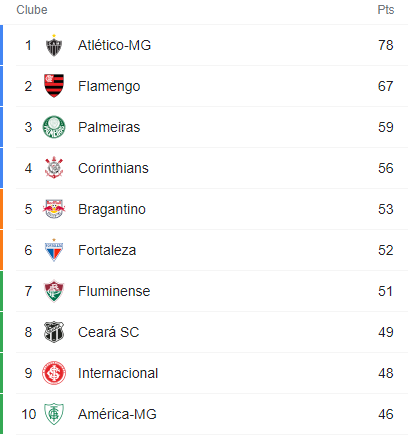408x435 pixels.
Task: Click the Internacional club crest
Action: point(54,373)
